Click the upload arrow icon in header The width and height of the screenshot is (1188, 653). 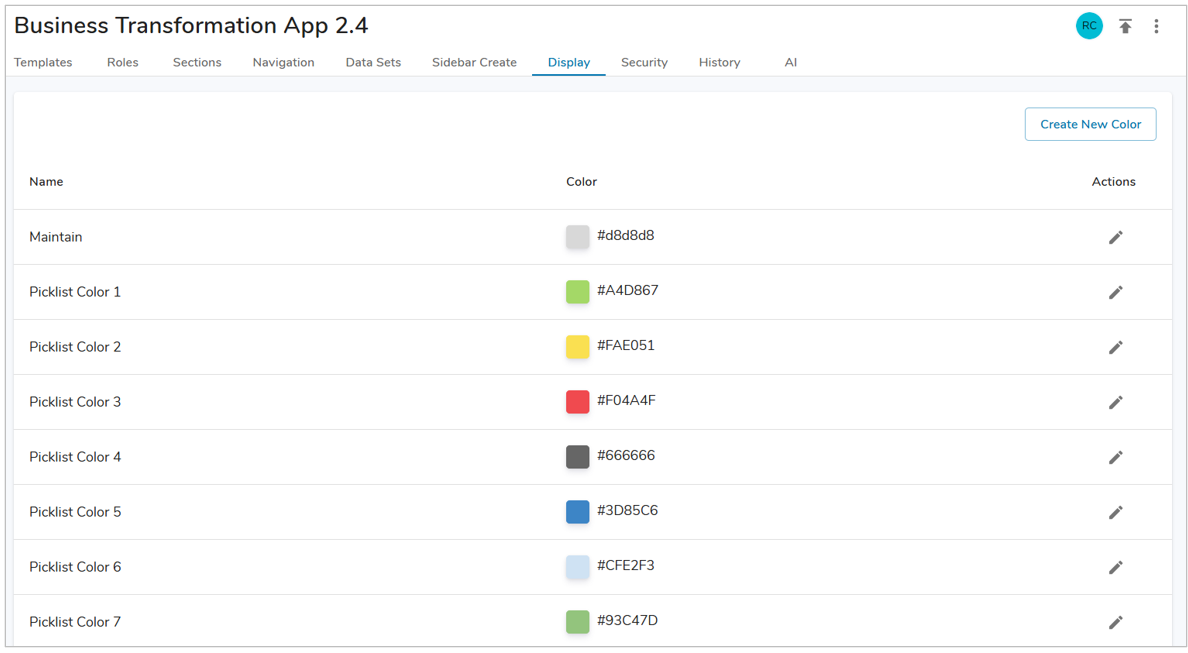click(1125, 27)
